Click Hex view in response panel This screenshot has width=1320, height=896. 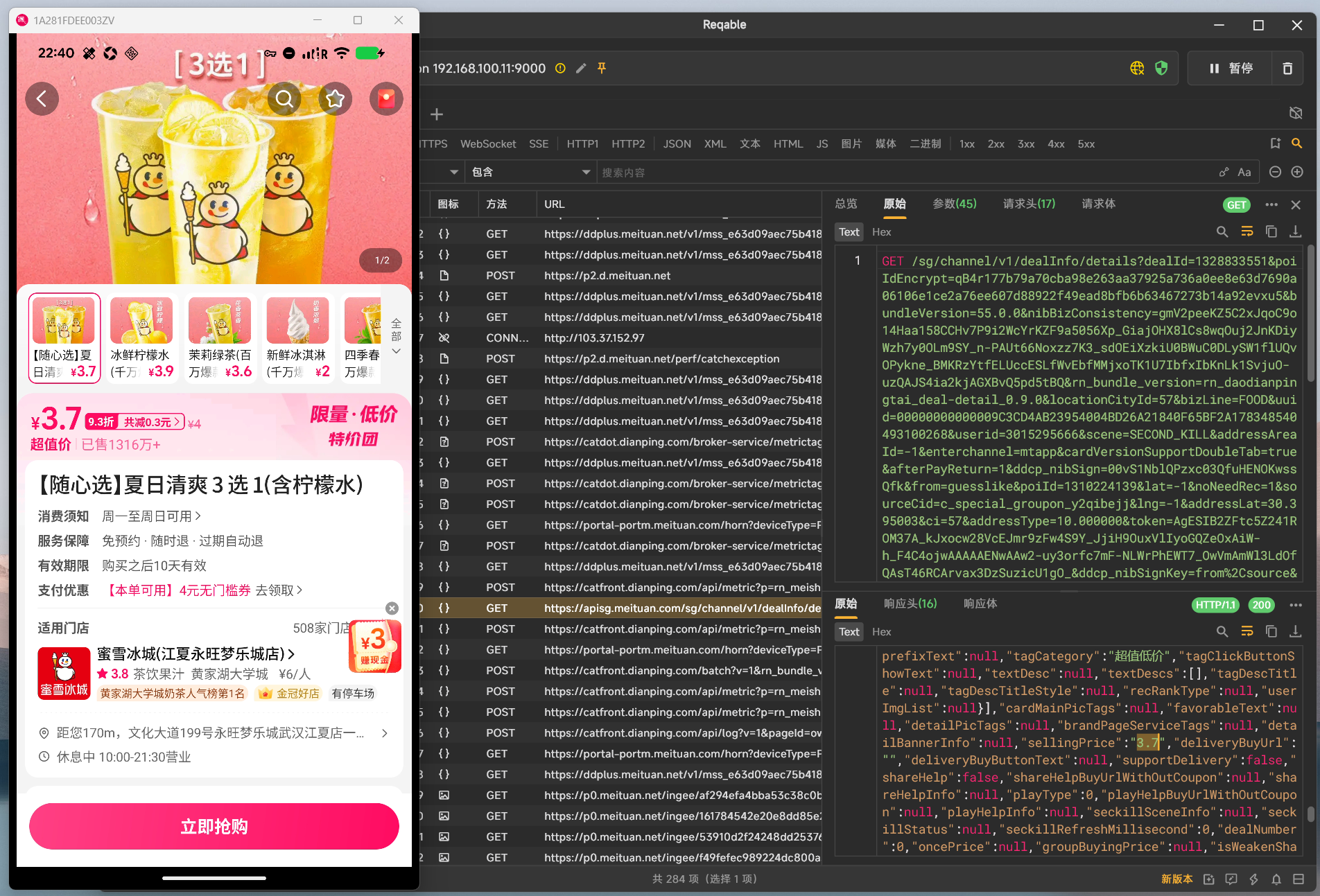tap(881, 632)
